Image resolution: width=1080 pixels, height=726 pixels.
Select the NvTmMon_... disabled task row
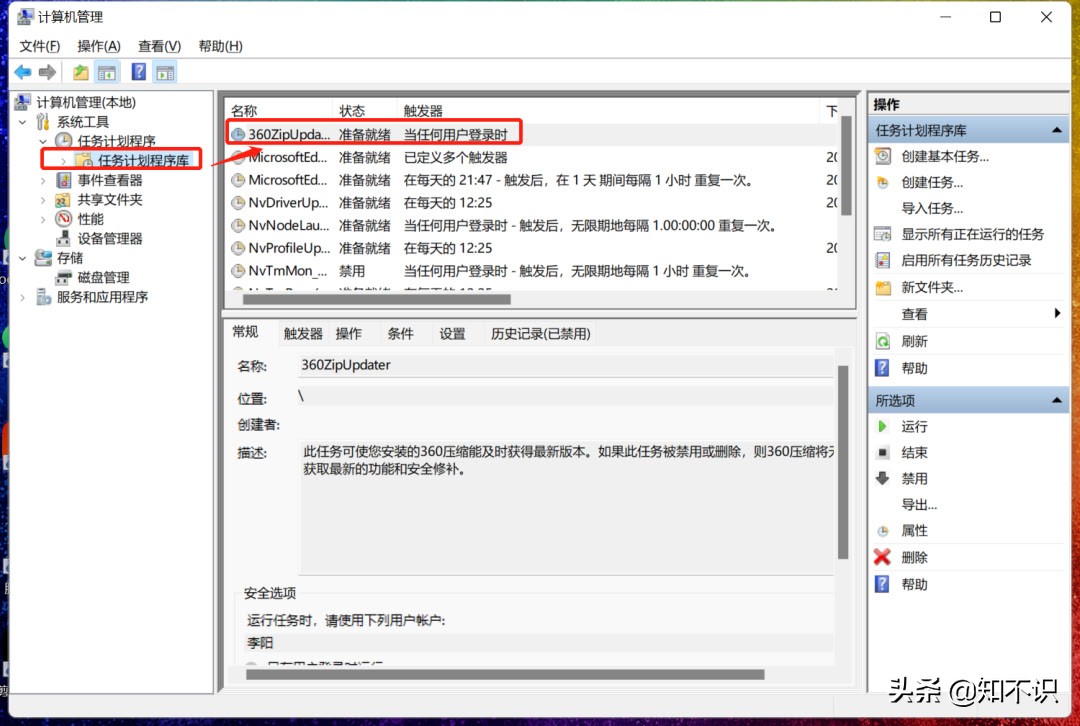pos(532,271)
